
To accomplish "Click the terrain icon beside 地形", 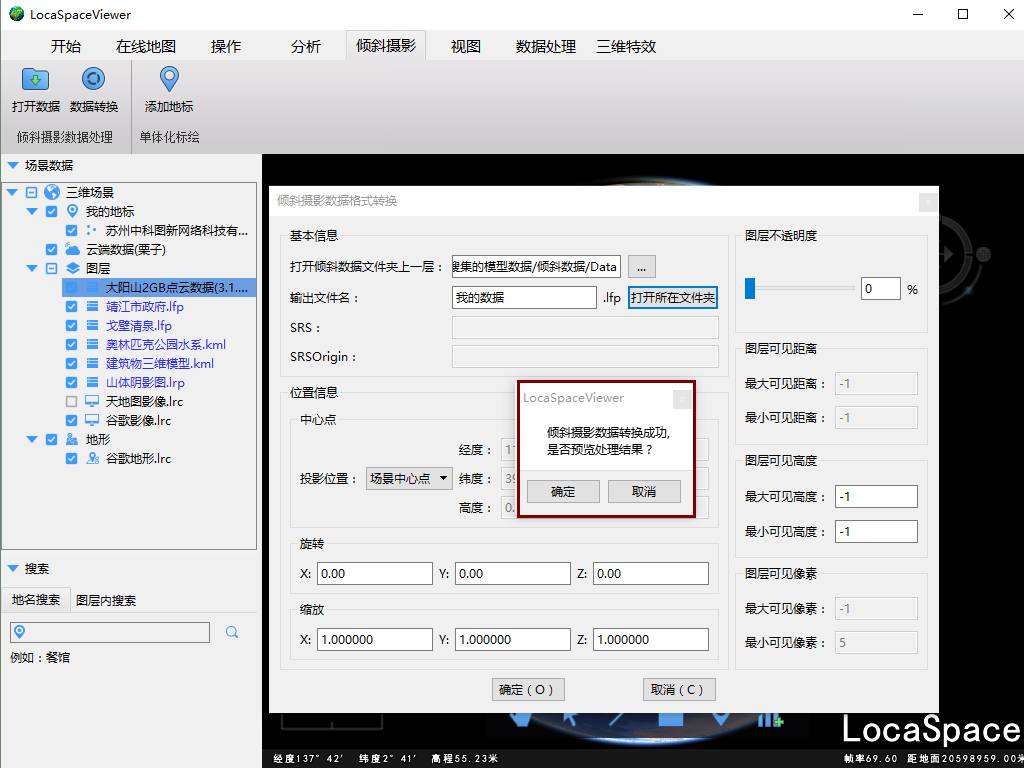I will [72, 440].
